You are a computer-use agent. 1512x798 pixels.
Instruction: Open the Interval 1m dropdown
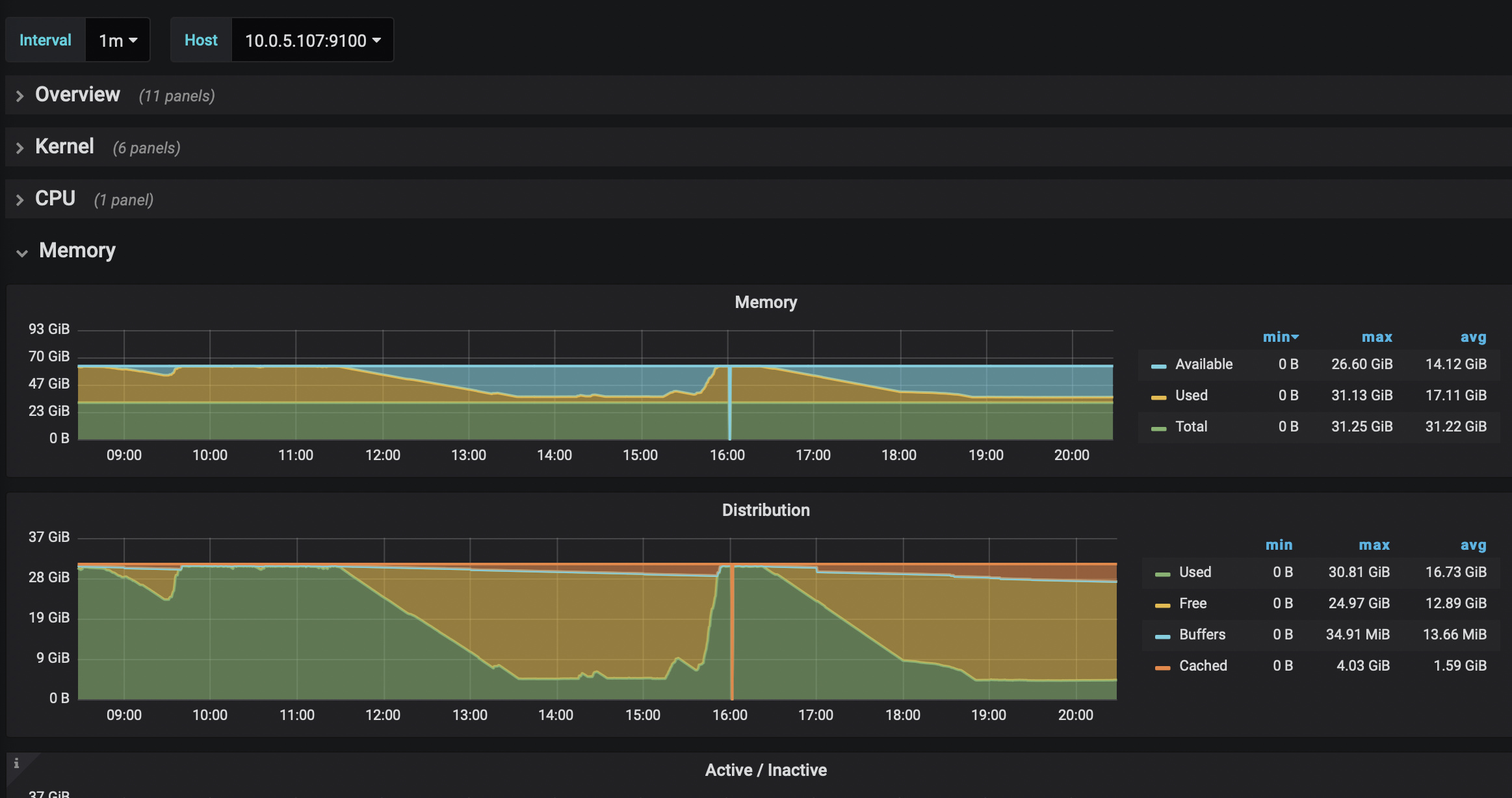(118, 40)
